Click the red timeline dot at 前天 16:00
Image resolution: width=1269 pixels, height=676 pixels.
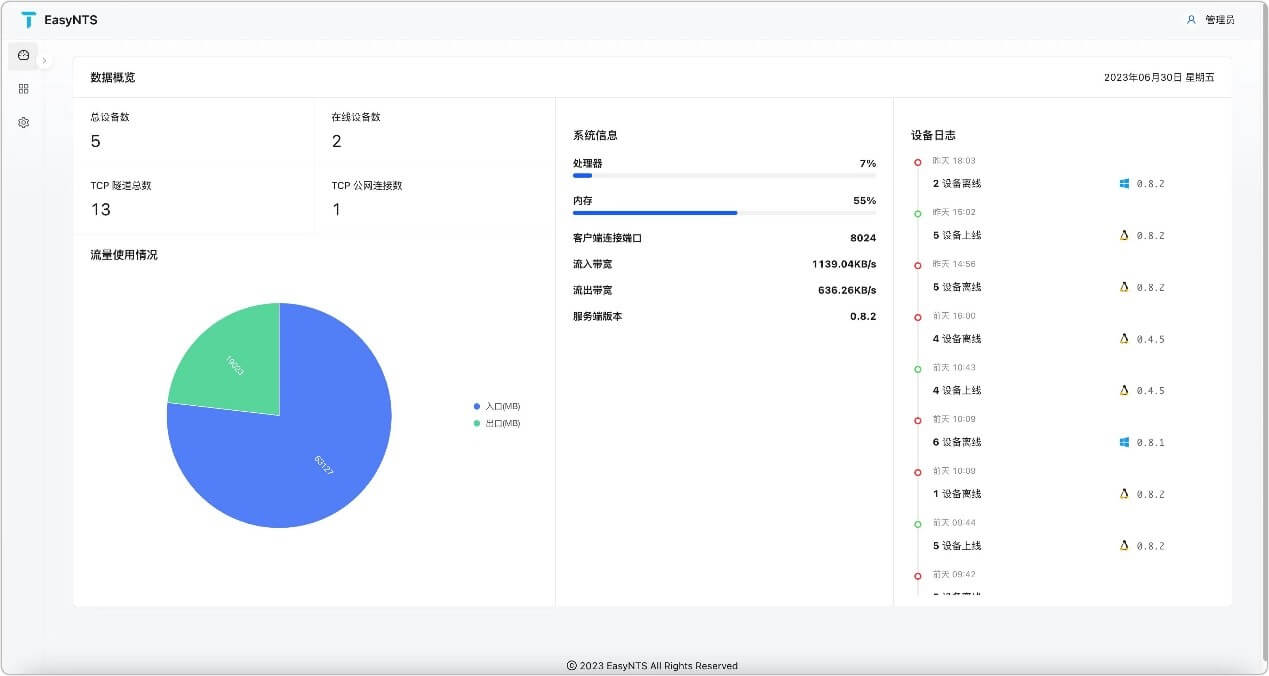(x=918, y=317)
